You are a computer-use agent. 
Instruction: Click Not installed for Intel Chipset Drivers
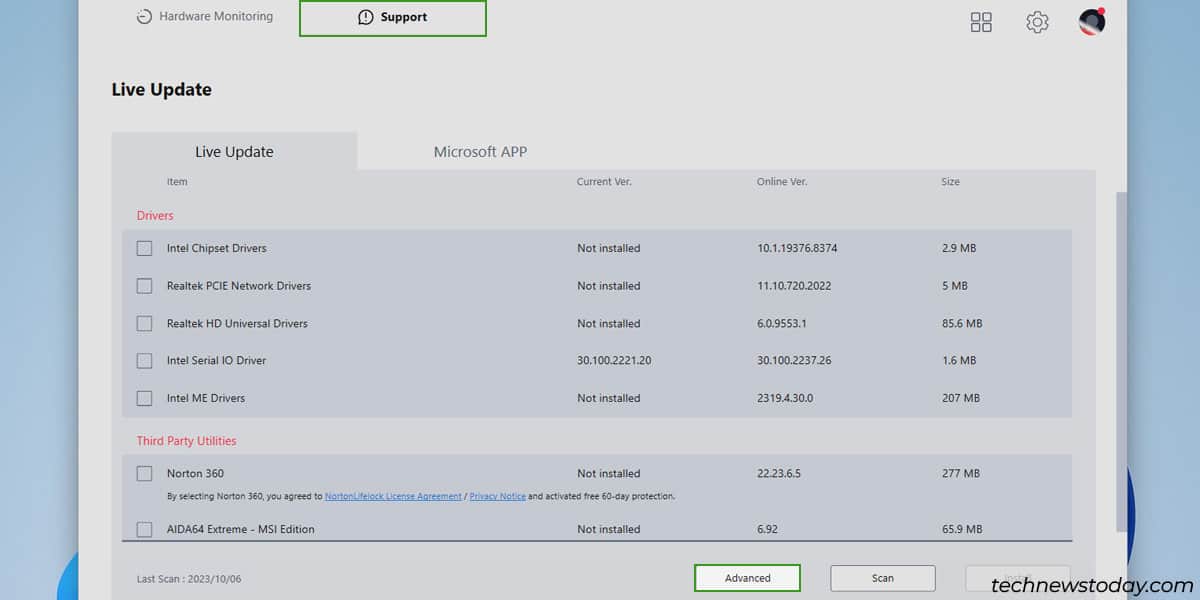[609, 248]
